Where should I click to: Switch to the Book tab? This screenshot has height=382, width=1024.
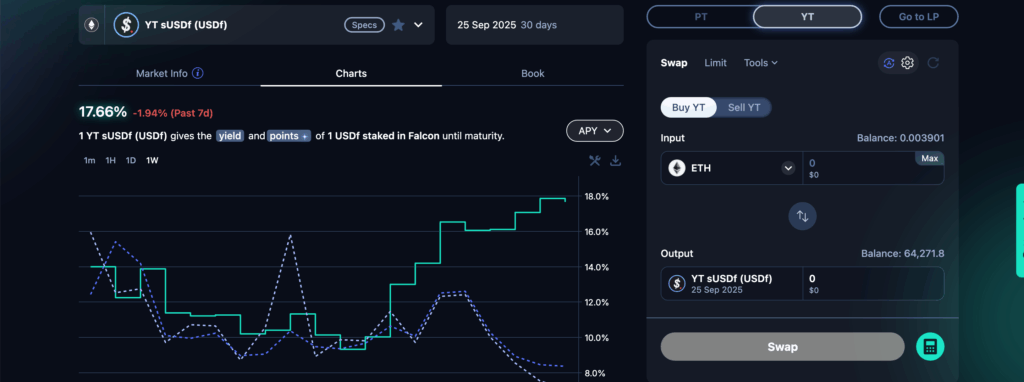(533, 73)
